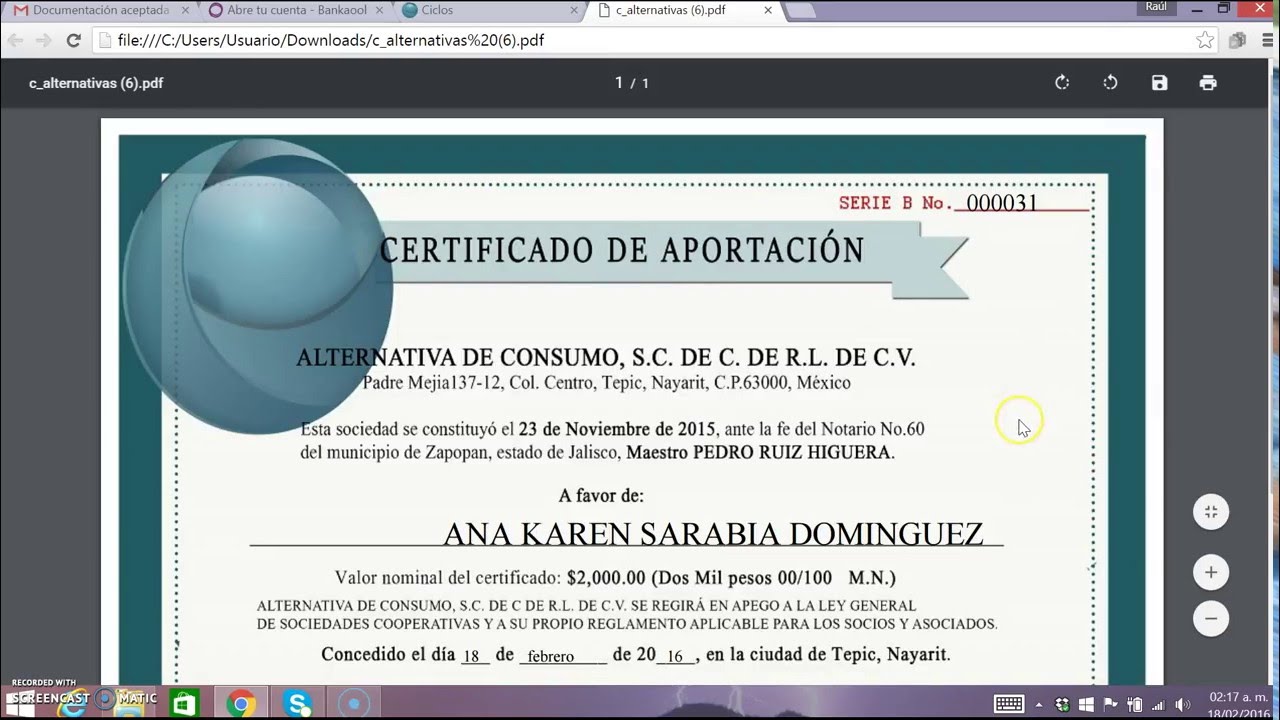Go forward in browser history
1280x720 pixels.
click(x=43, y=41)
